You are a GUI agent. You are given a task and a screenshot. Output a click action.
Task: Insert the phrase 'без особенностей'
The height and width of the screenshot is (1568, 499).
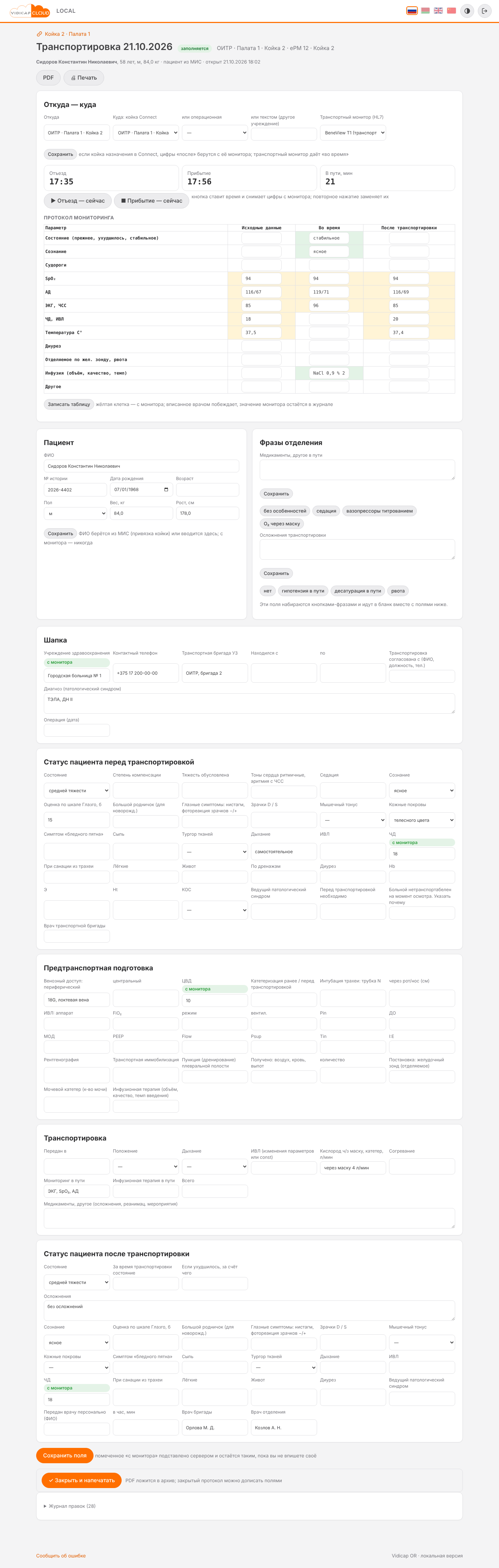(x=285, y=511)
